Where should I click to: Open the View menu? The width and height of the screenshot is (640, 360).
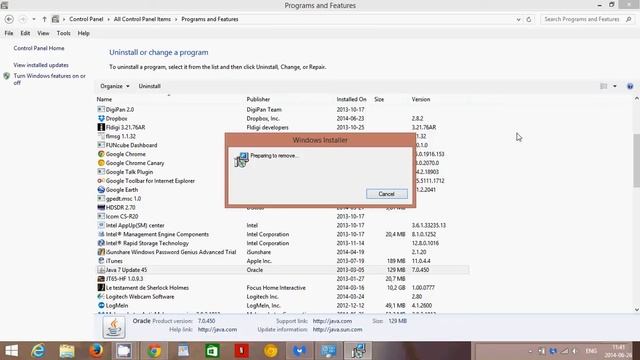tap(43, 33)
